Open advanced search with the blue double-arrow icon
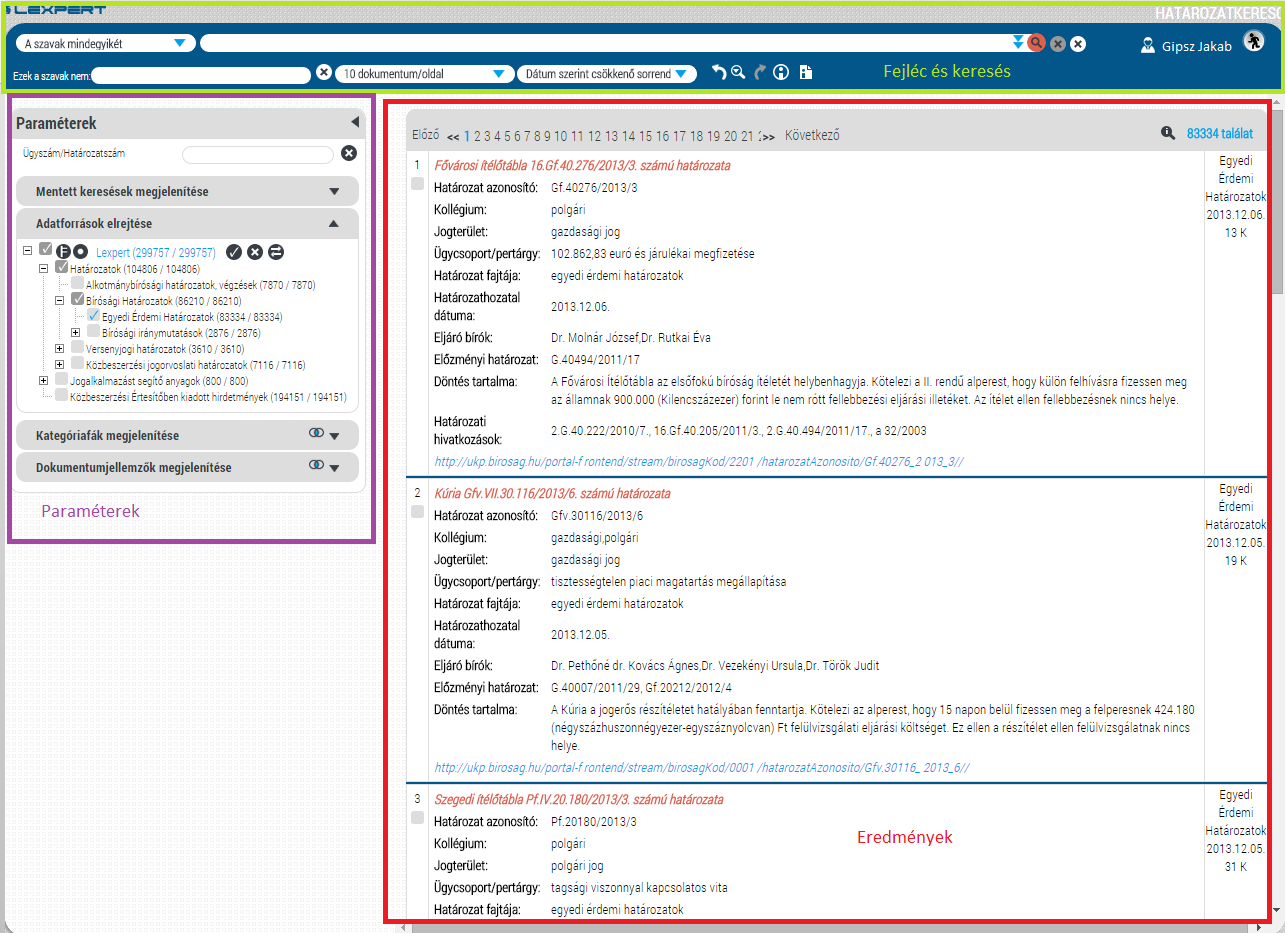Image resolution: width=1285 pixels, height=933 pixels. pyautogui.click(x=1018, y=43)
